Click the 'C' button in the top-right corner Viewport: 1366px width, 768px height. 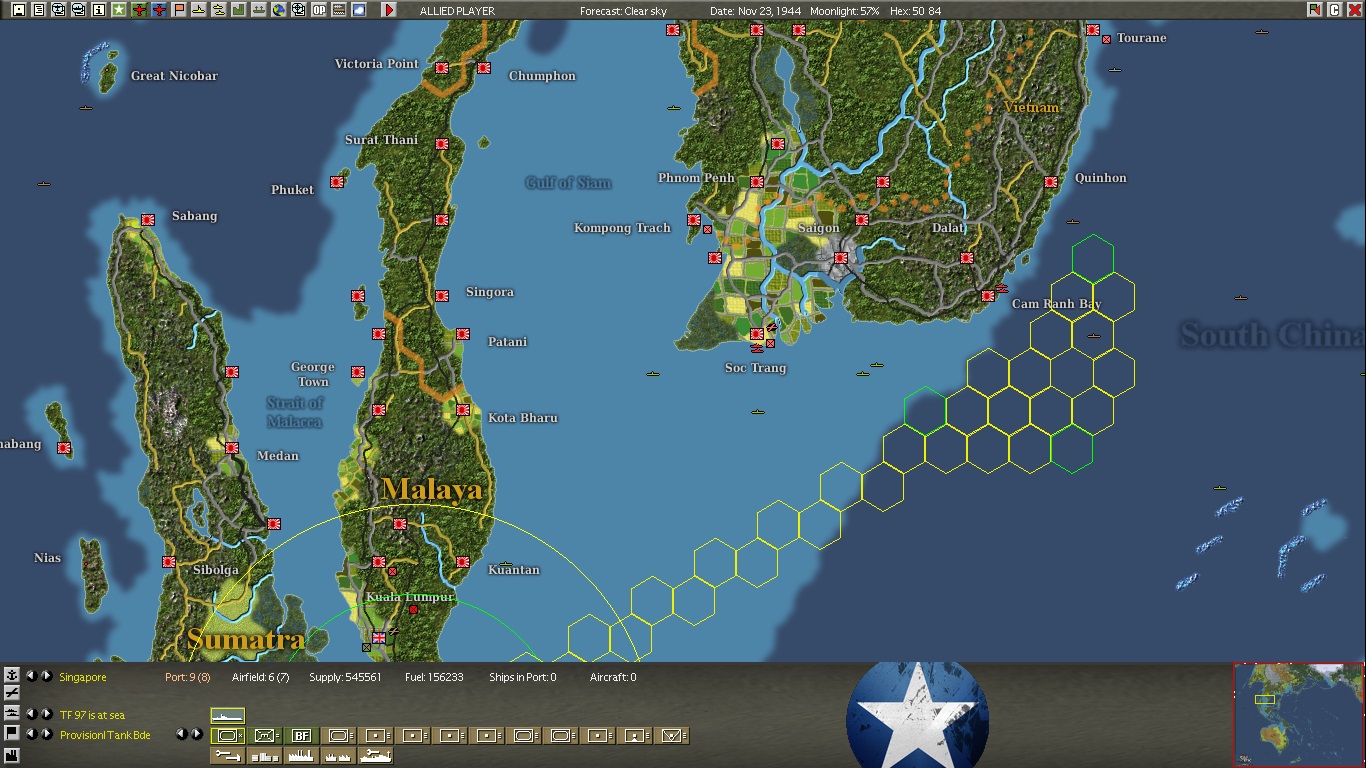pos(1334,10)
